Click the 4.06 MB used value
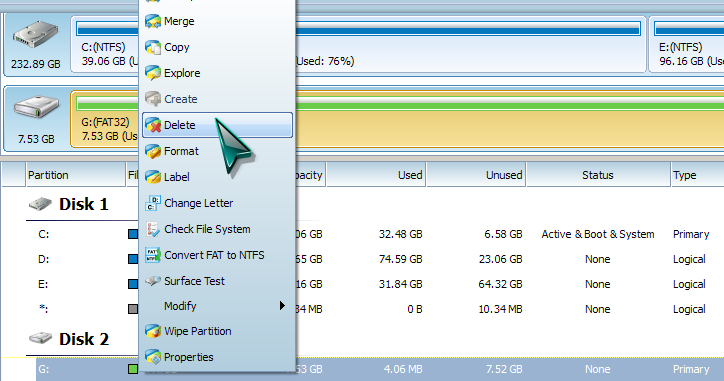This screenshot has width=724, height=381. [x=403, y=369]
